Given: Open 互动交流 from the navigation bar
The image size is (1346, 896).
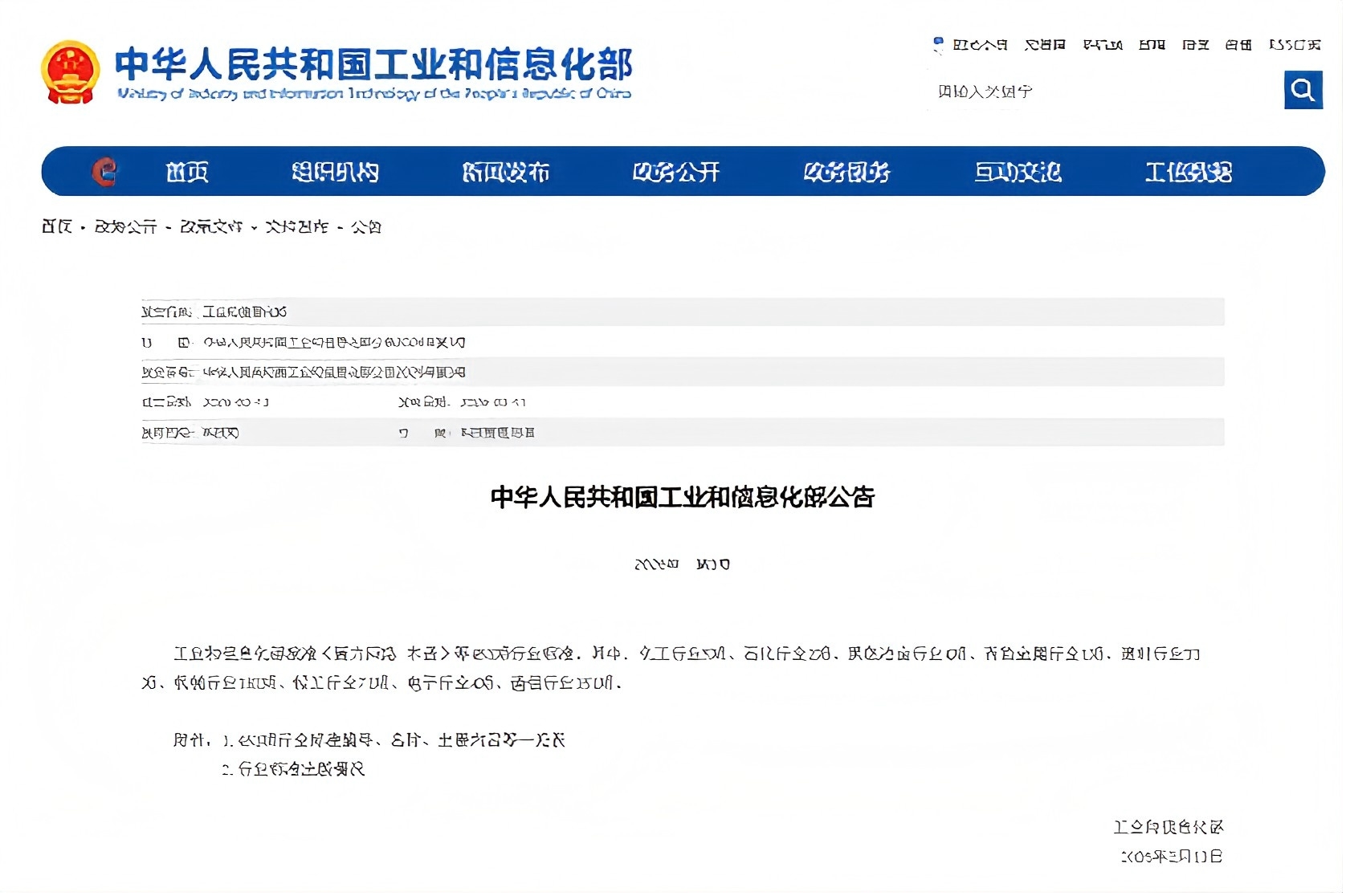Looking at the screenshot, I should coord(1018,172).
